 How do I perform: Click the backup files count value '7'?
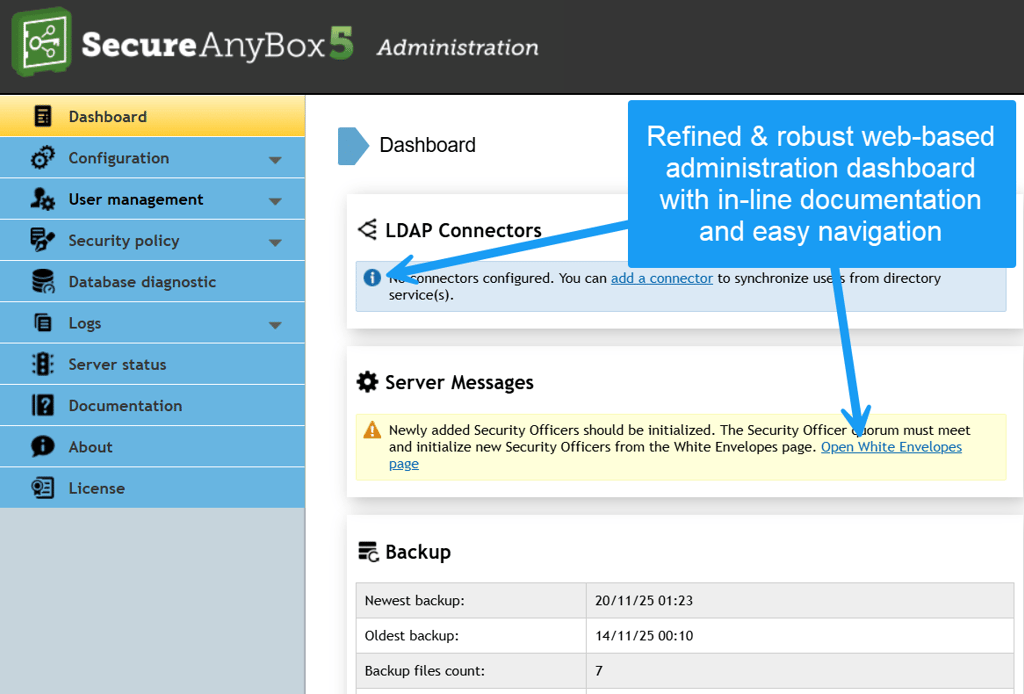[x=599, y=671]
